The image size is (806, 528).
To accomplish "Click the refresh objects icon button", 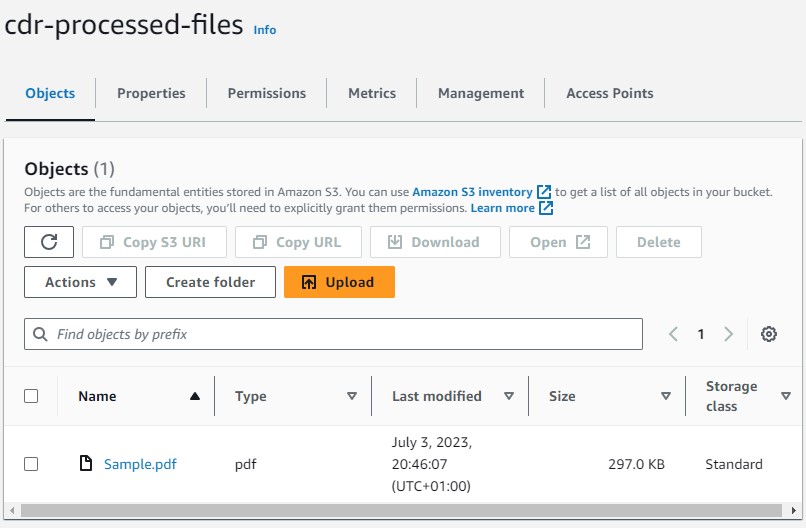I will [48, 242].
